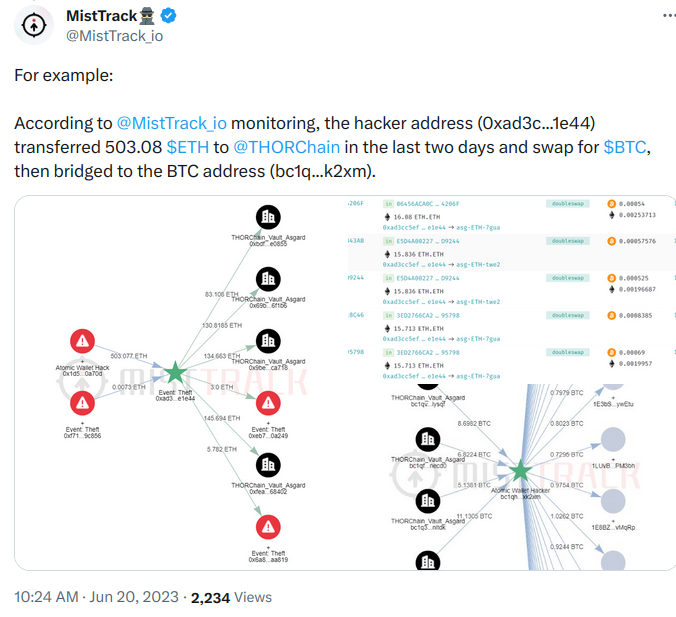Select the green star node 0xad3...e1e44
Viewport: 676px width, 617px height.
tap(175, 373)
